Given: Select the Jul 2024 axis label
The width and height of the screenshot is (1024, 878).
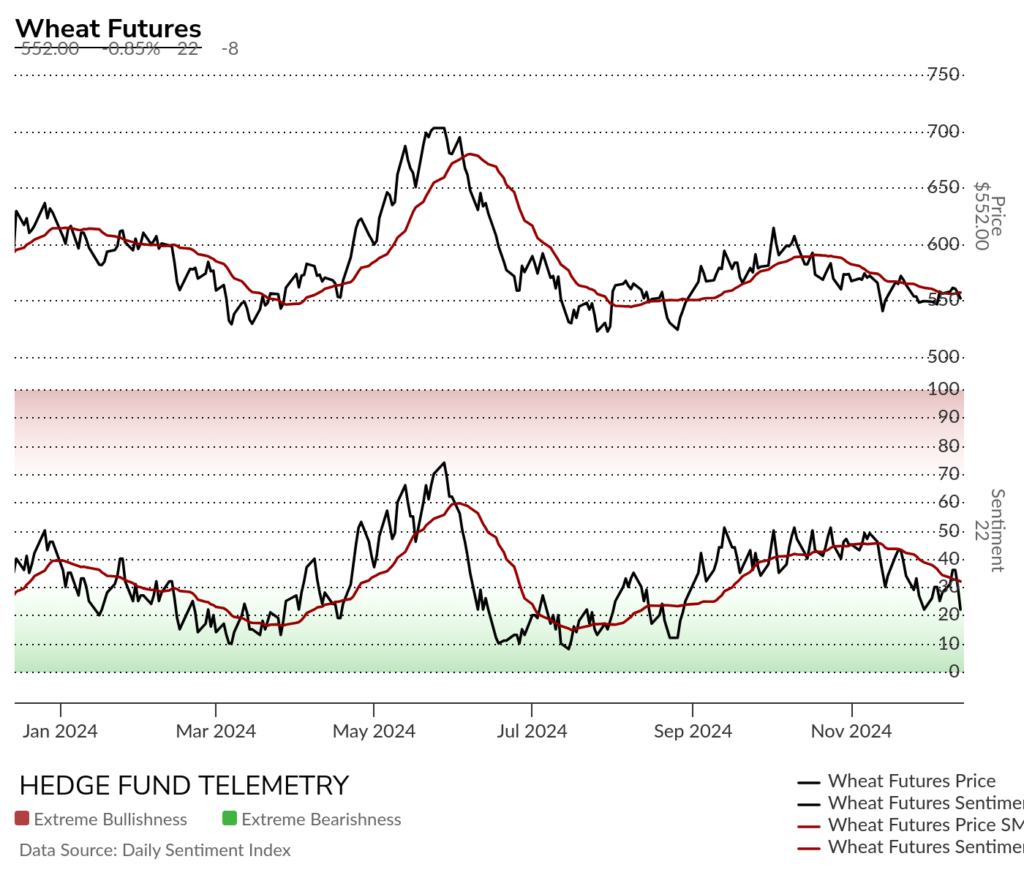Looking at the screenshot, I should tap(532, 731).
